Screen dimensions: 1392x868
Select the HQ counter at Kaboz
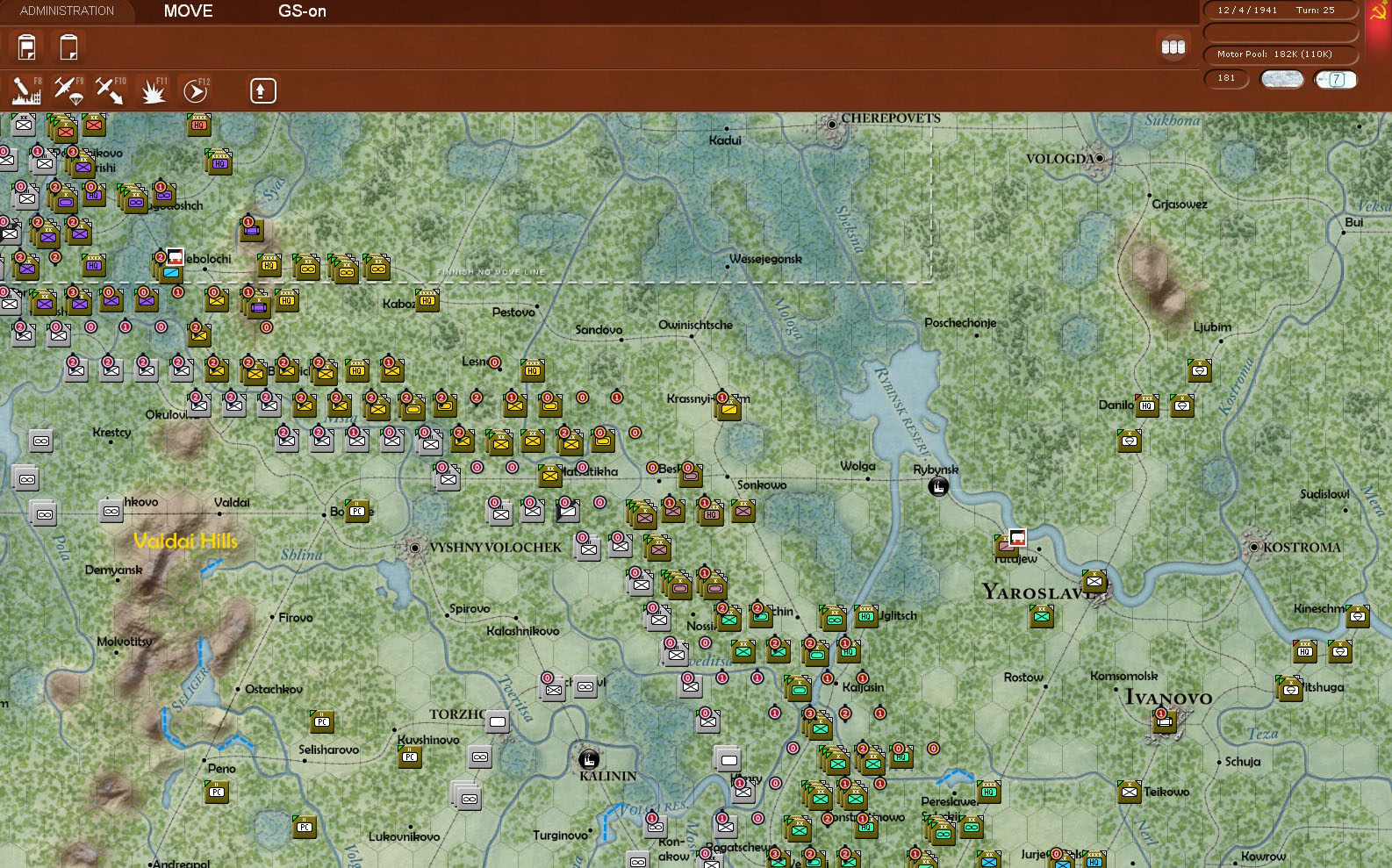click(x=427, y=300)
